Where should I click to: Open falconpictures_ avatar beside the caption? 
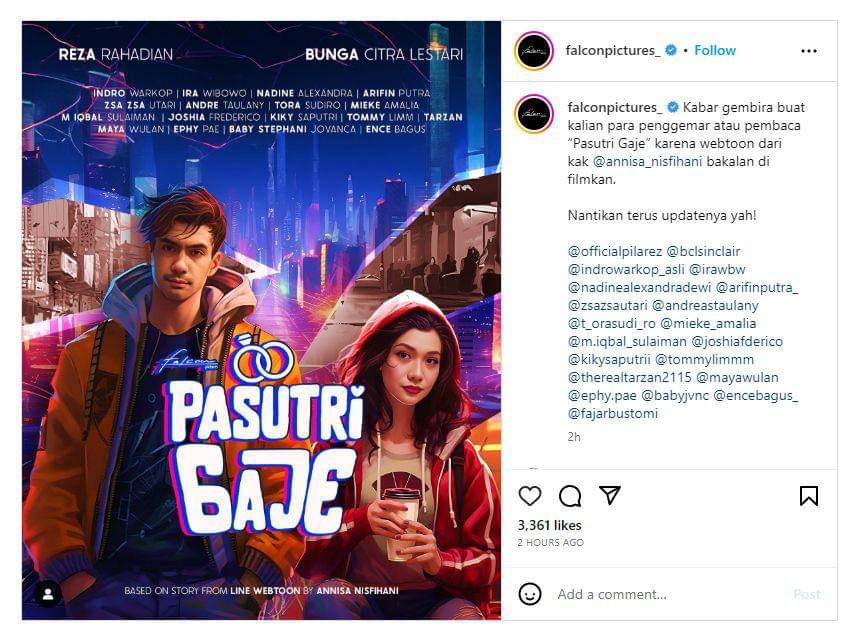pyautogui.click(x=534, y=114)
